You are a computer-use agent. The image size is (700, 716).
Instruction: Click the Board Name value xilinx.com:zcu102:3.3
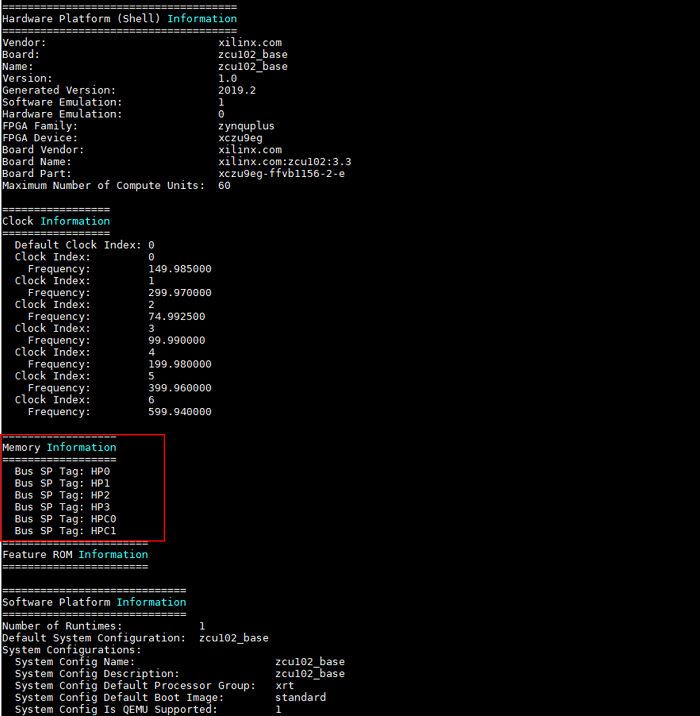pos(284,162)
